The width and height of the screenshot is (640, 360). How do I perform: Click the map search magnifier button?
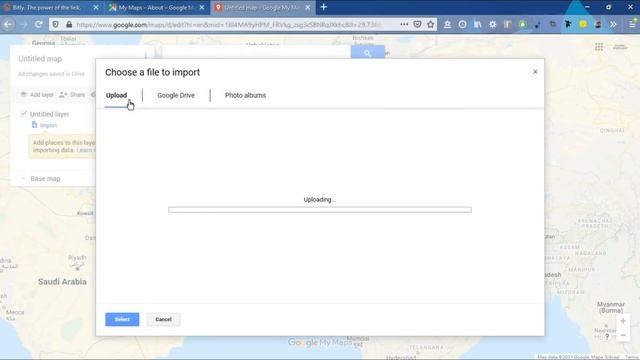tap(367, 53)
